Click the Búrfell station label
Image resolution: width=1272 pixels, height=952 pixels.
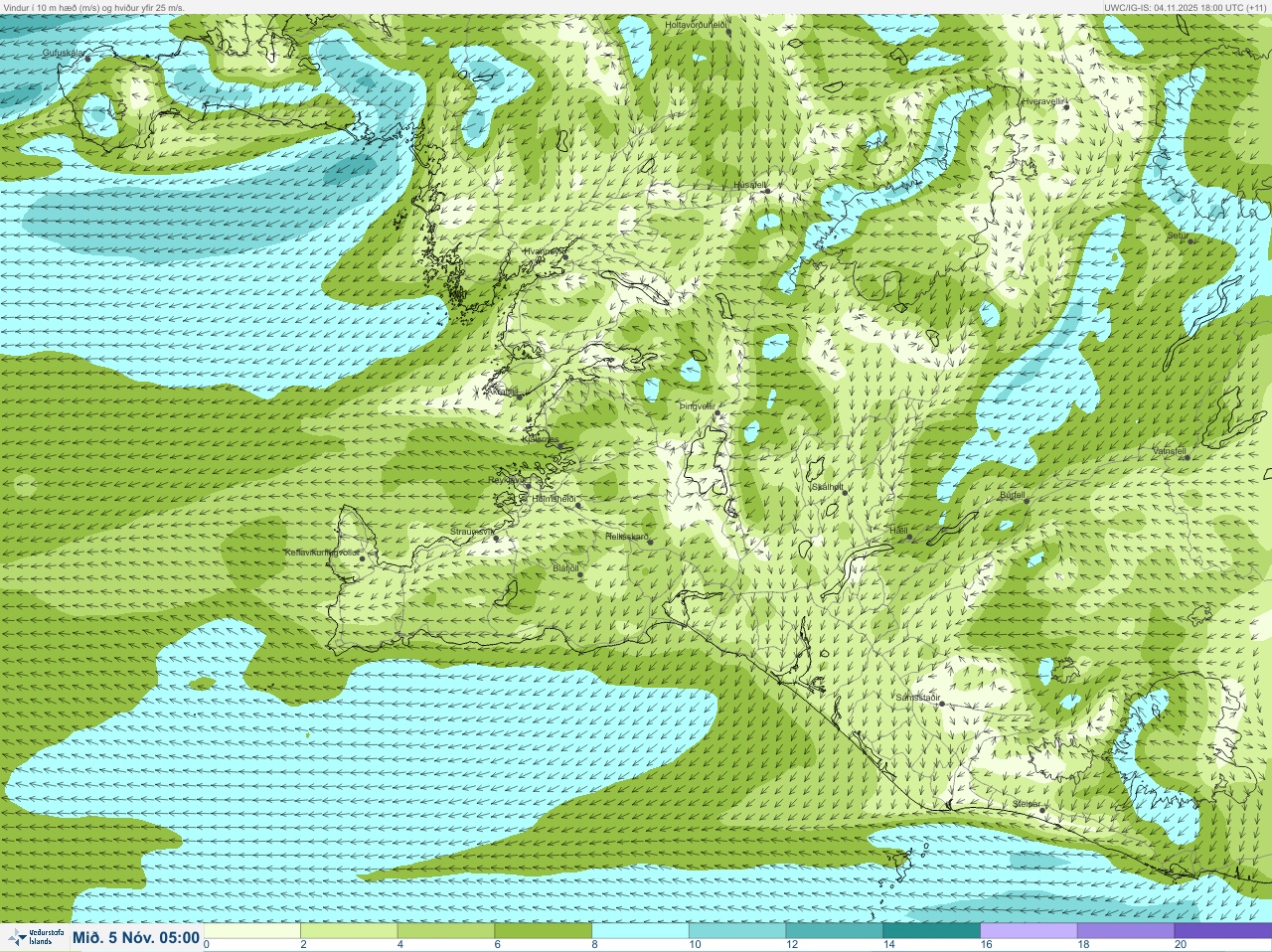(x=1012, y=494)
